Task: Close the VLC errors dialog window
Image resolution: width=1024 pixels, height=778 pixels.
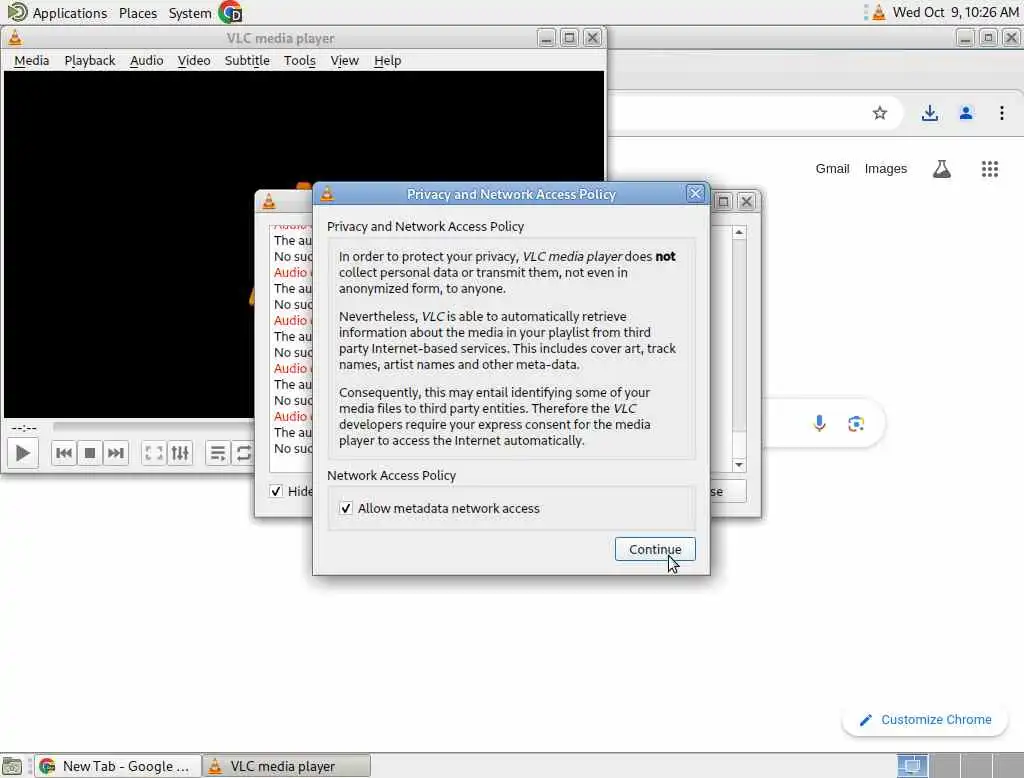Action: pyautogui.click(x=746, y=201)
